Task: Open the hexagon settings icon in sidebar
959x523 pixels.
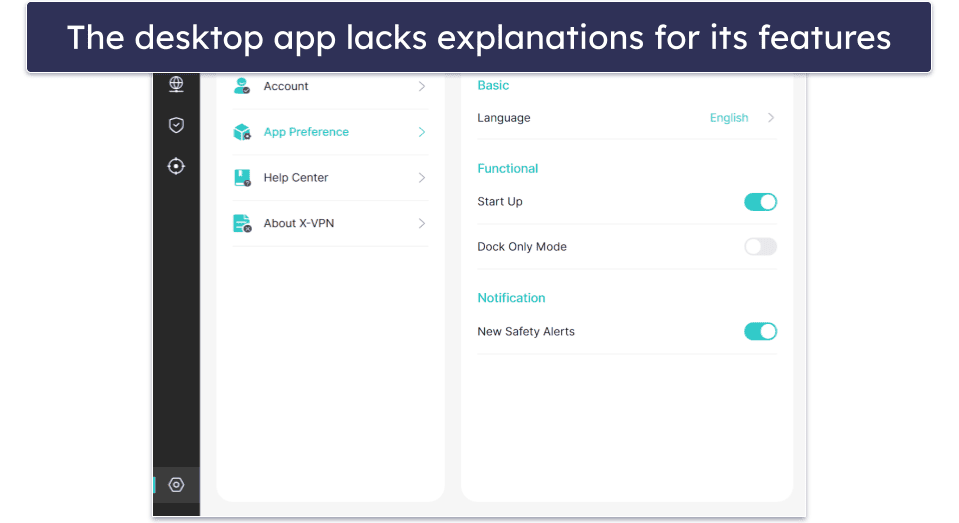Action: pyautogui.click(x=176, y=485)
